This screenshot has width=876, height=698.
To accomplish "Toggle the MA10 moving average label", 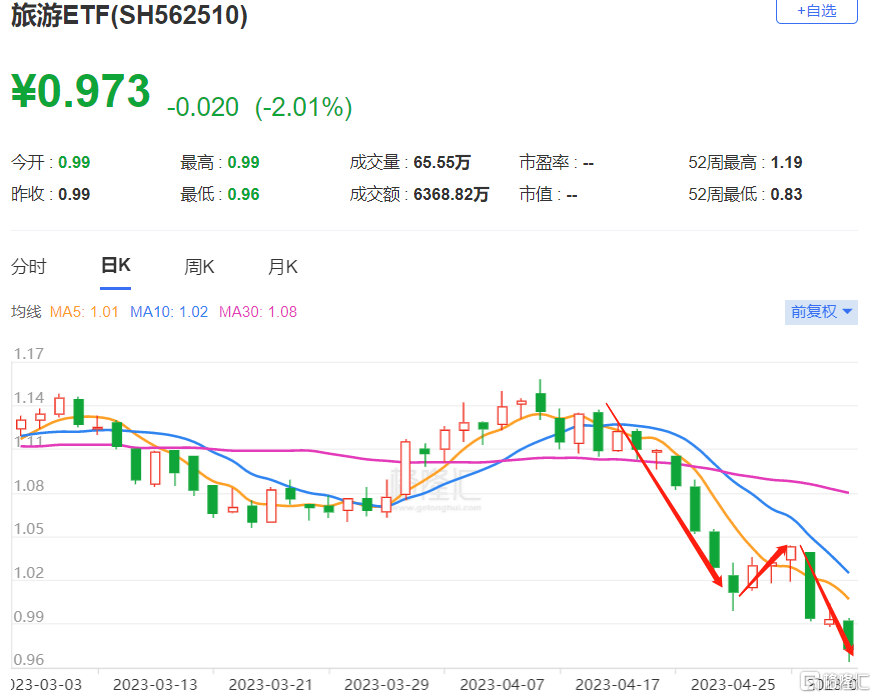I will [169, 312].
